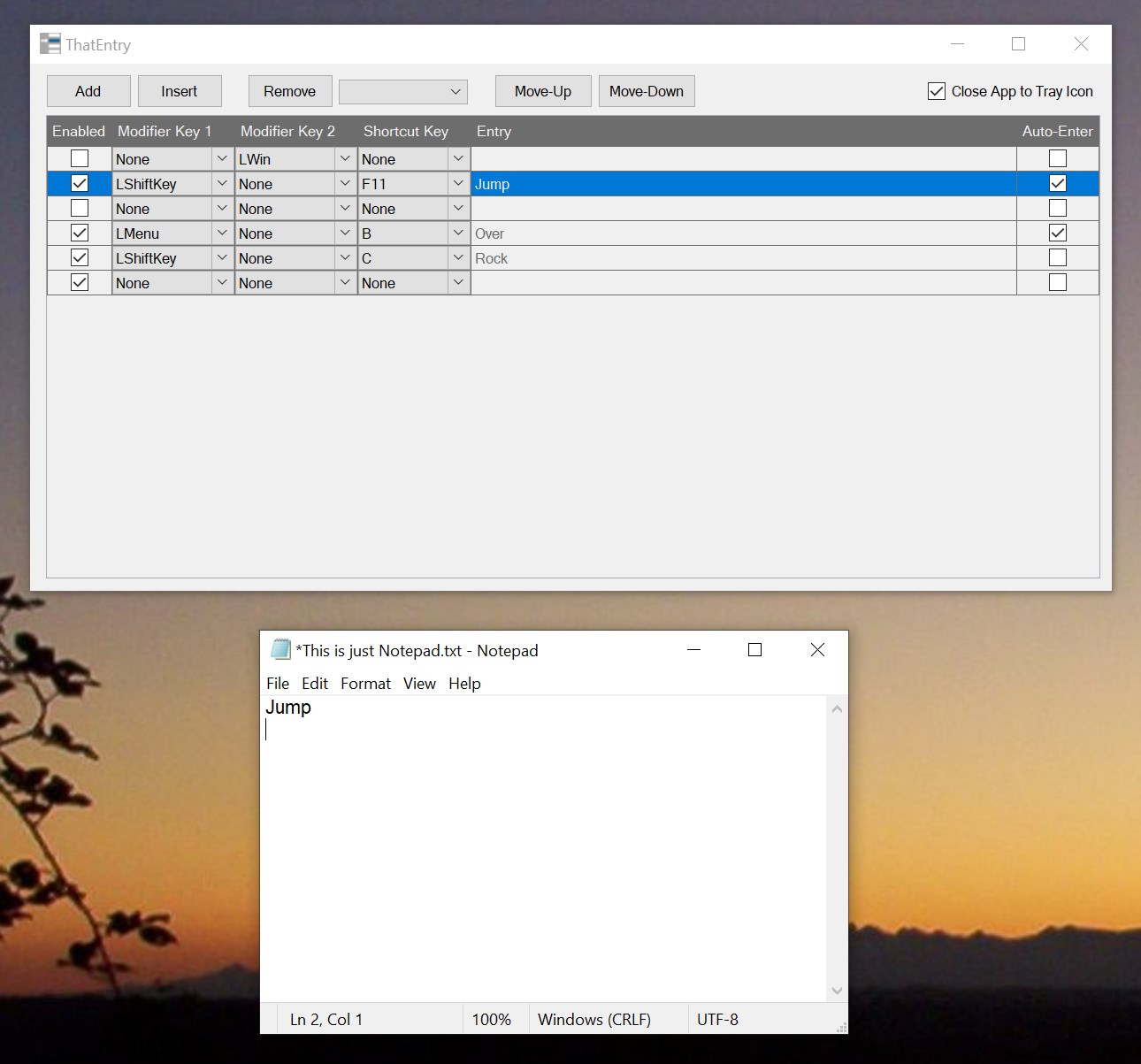
Task: Click the Move-Down button
Action: point(647,91)
